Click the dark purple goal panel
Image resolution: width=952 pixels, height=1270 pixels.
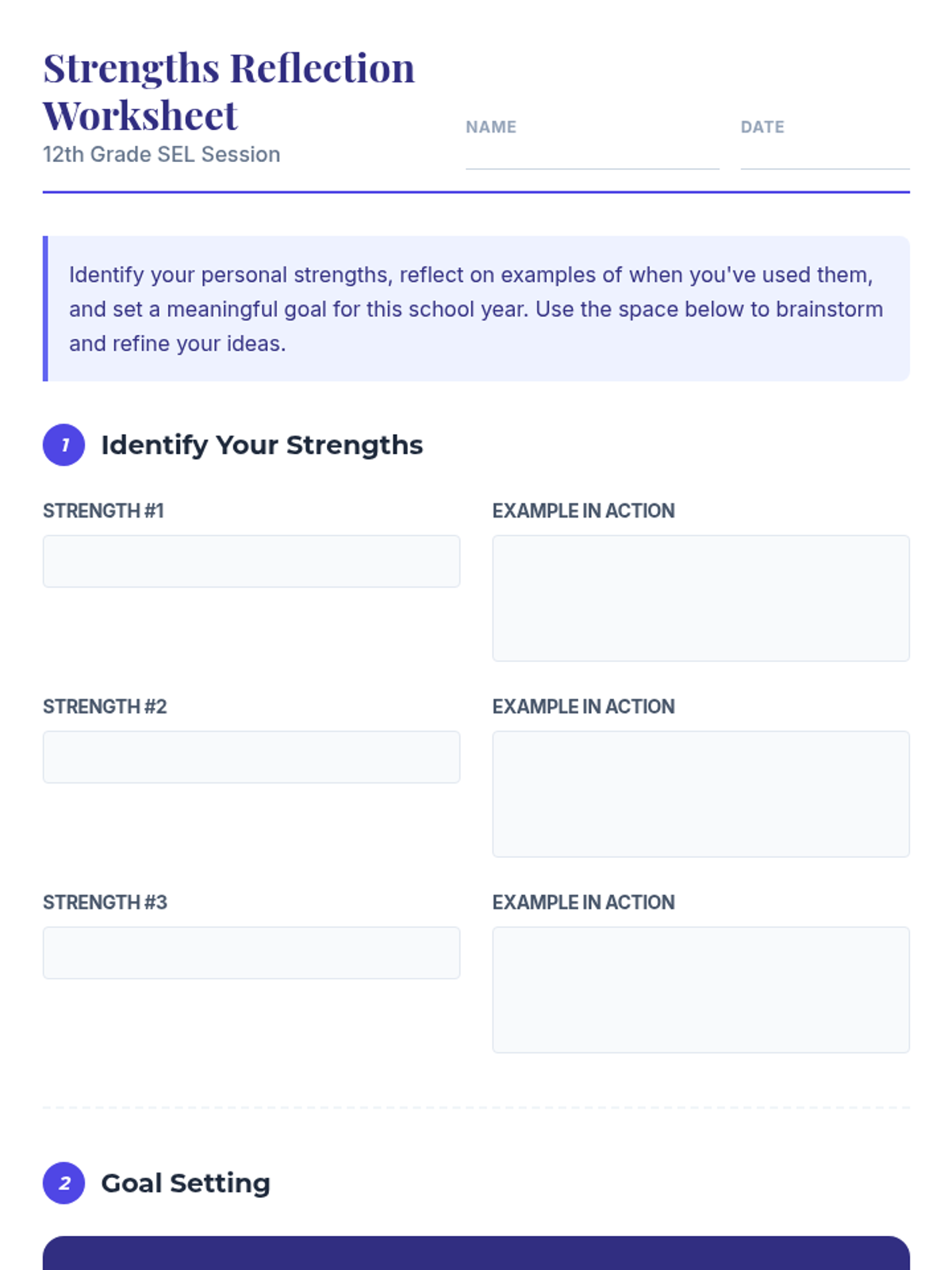click(x=476, y=1254)
